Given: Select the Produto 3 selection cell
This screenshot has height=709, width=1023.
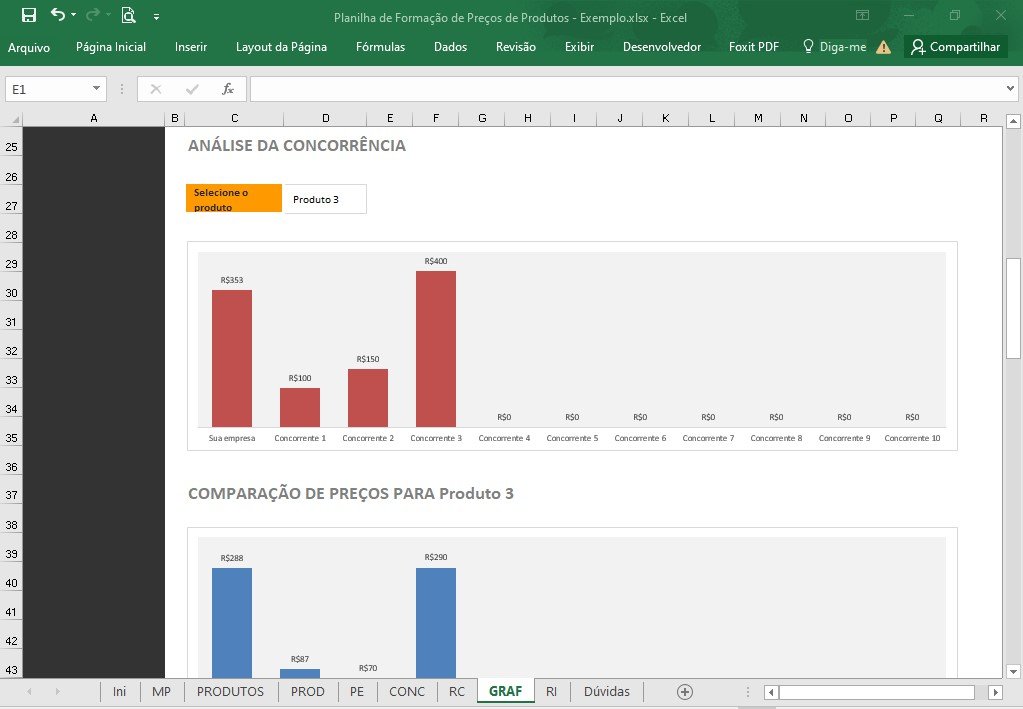Looking at the screenshot, I should pyautogui.click(x=325, y=199).
